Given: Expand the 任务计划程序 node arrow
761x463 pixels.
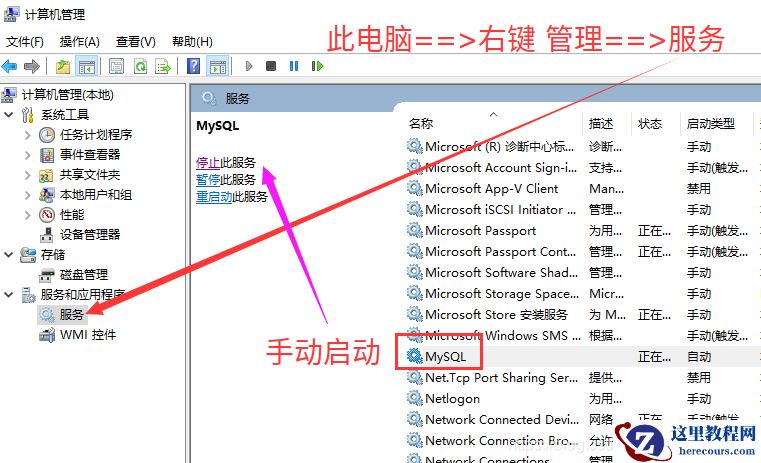Looking at the screenshot, I should point(28,135).
